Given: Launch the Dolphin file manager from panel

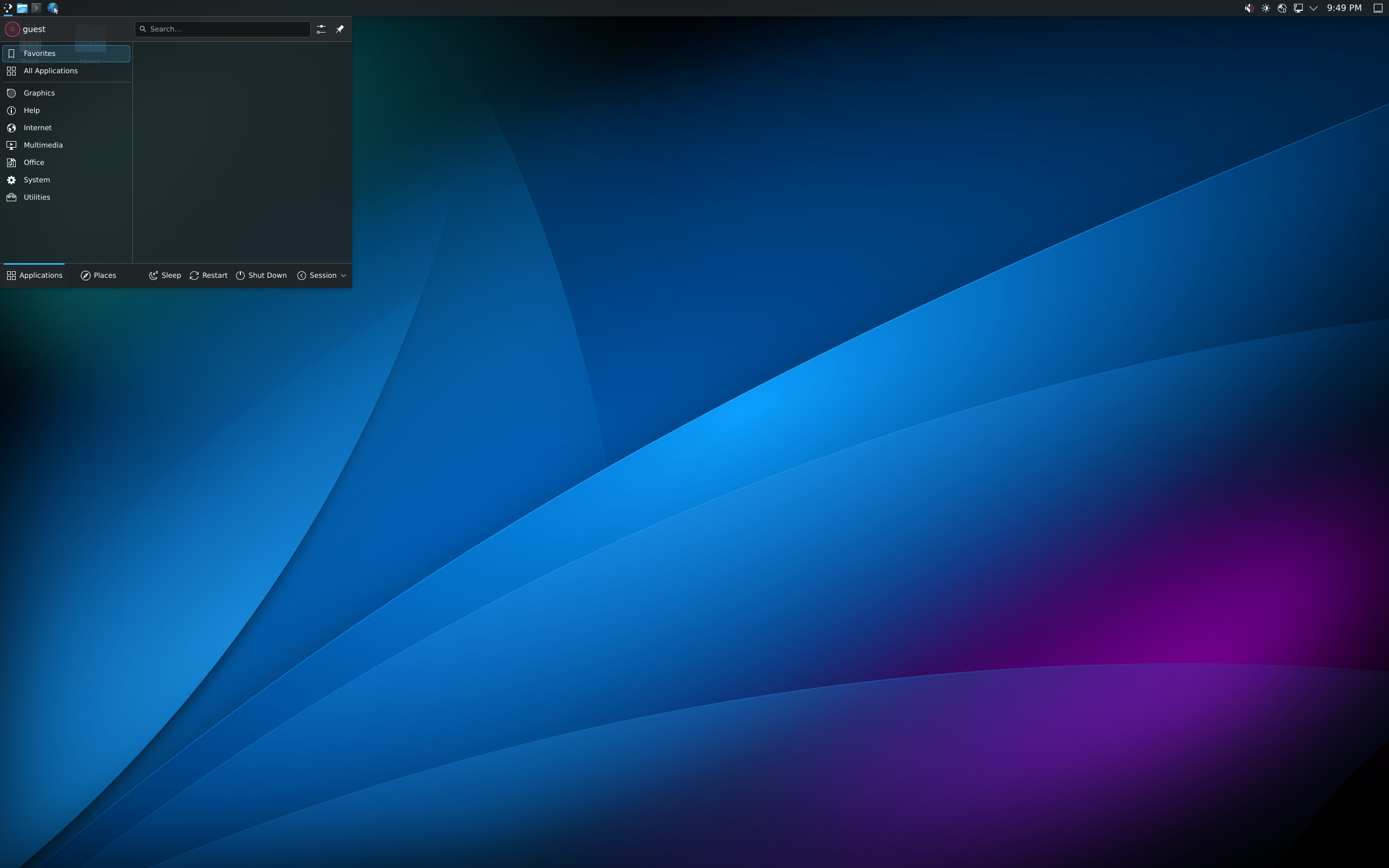Looking at the screenshot, I should tap(22, 8).
